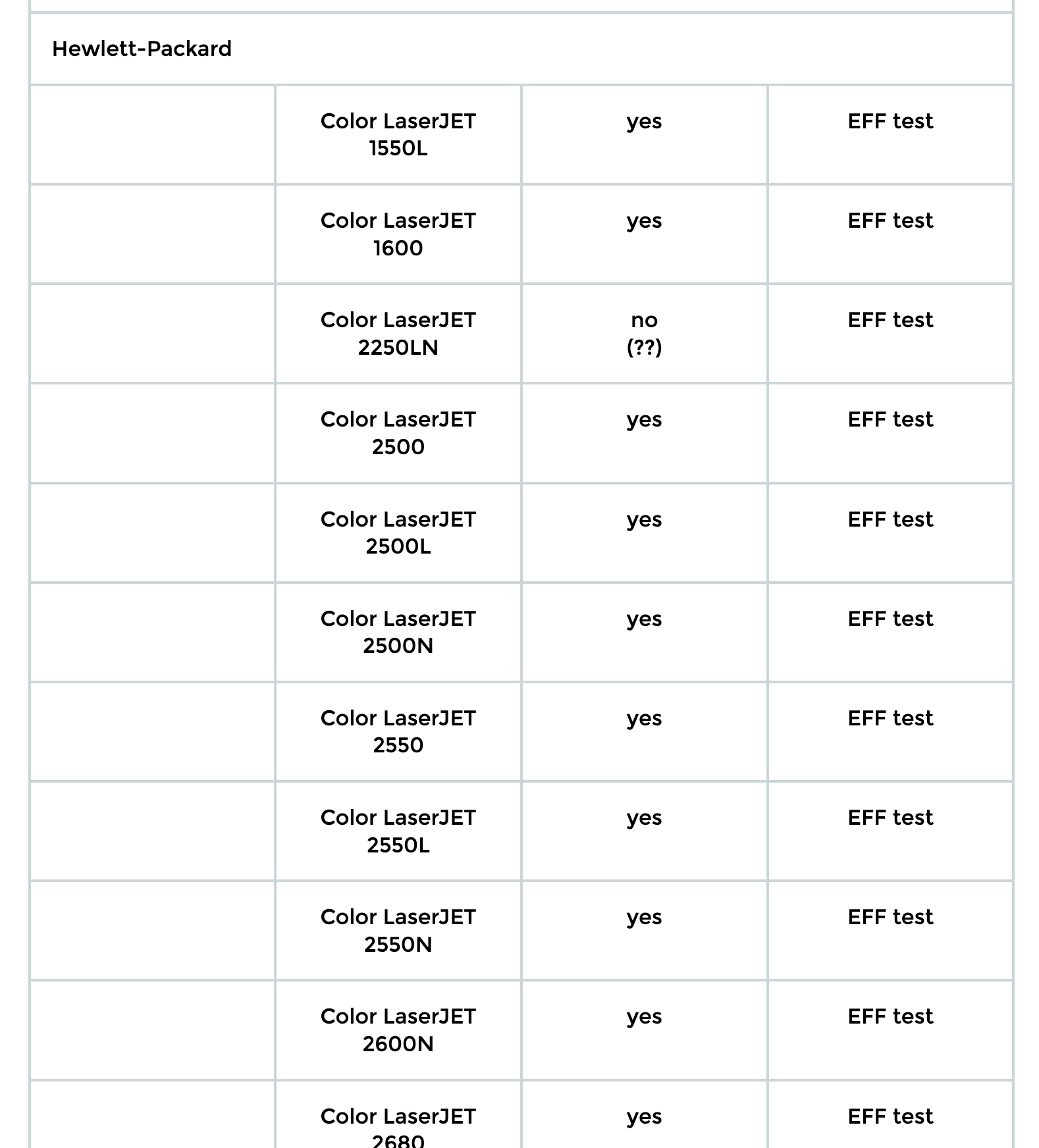This screenshot has height=1148, width=1039.
Task: Click 'EFF test' in the 2500 row
Action: pos(890,419)
